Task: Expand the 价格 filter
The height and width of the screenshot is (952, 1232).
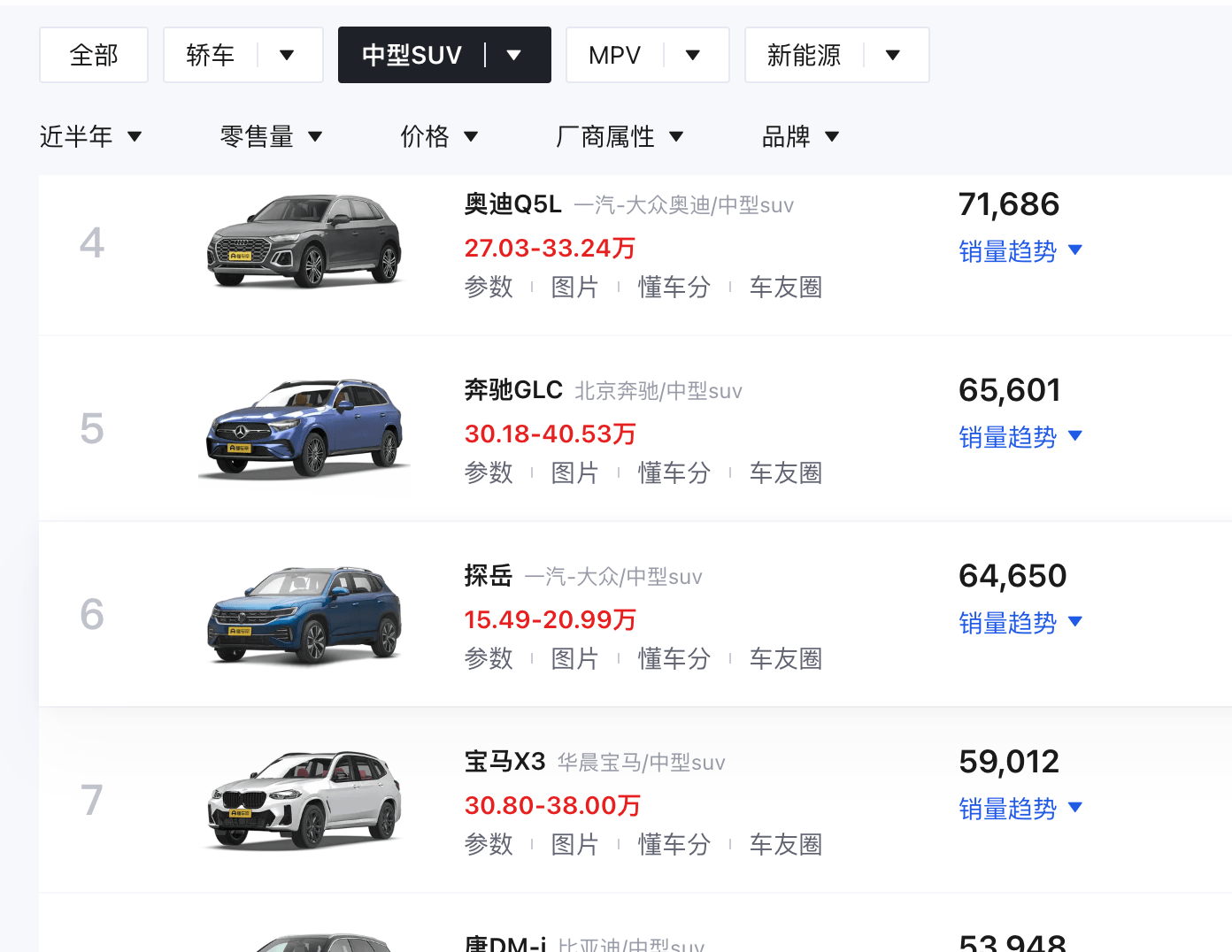Action: point(439,136)
